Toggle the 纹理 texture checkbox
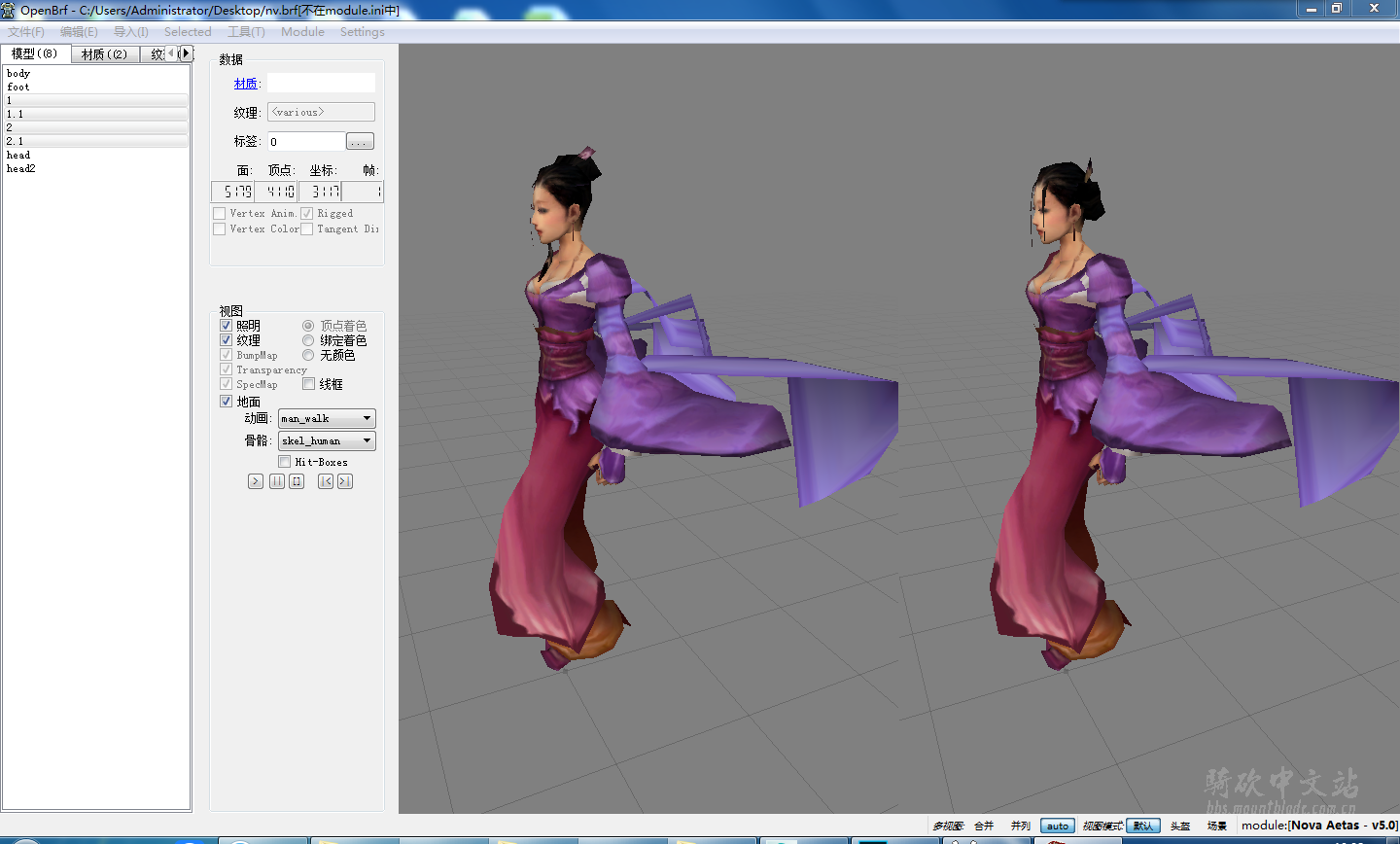The width and height of the screenshot is (1400, 844). pyautogui.click(x=226, y=340)
